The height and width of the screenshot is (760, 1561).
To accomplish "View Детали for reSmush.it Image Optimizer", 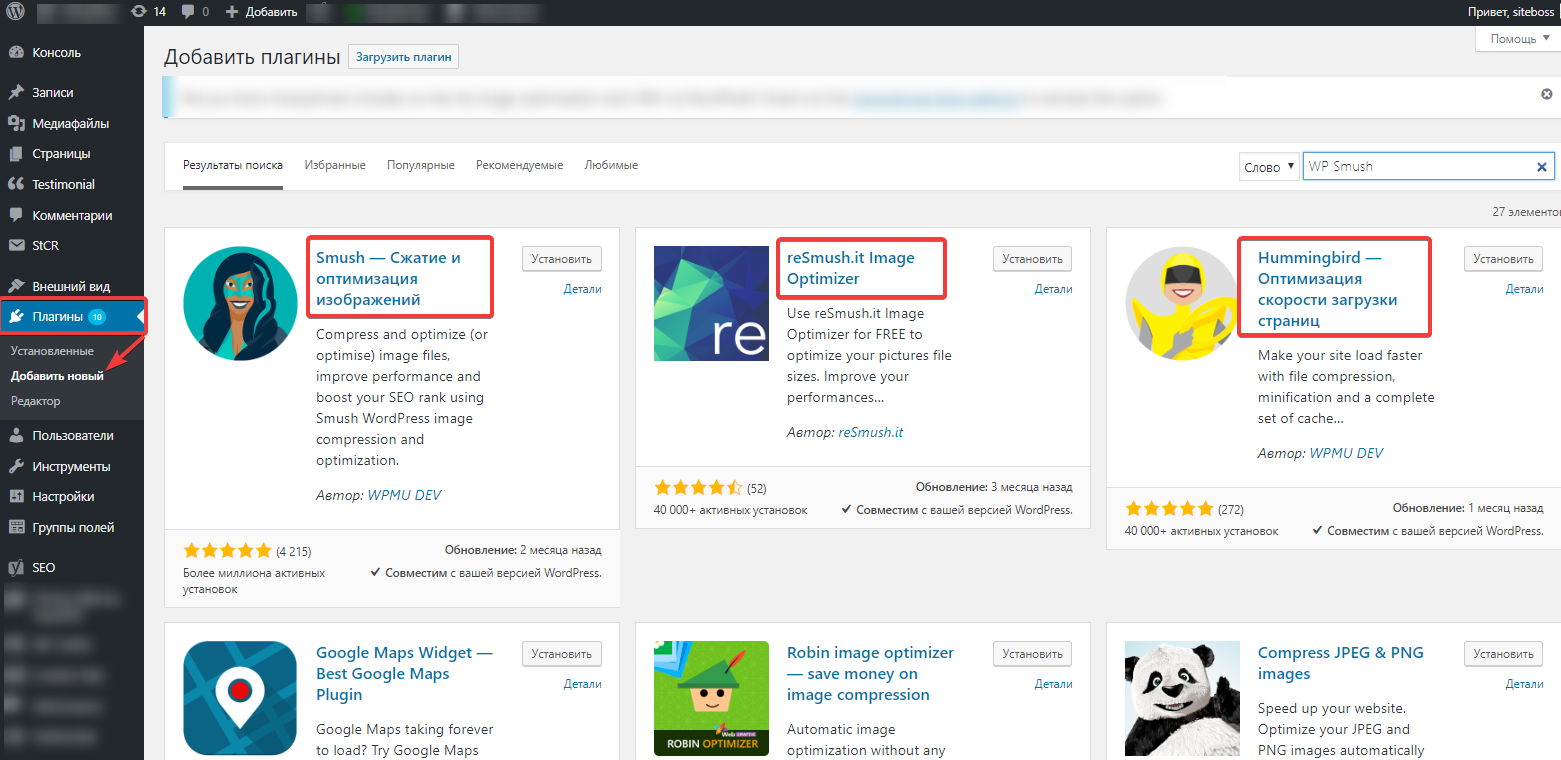I will point(1053,289).
